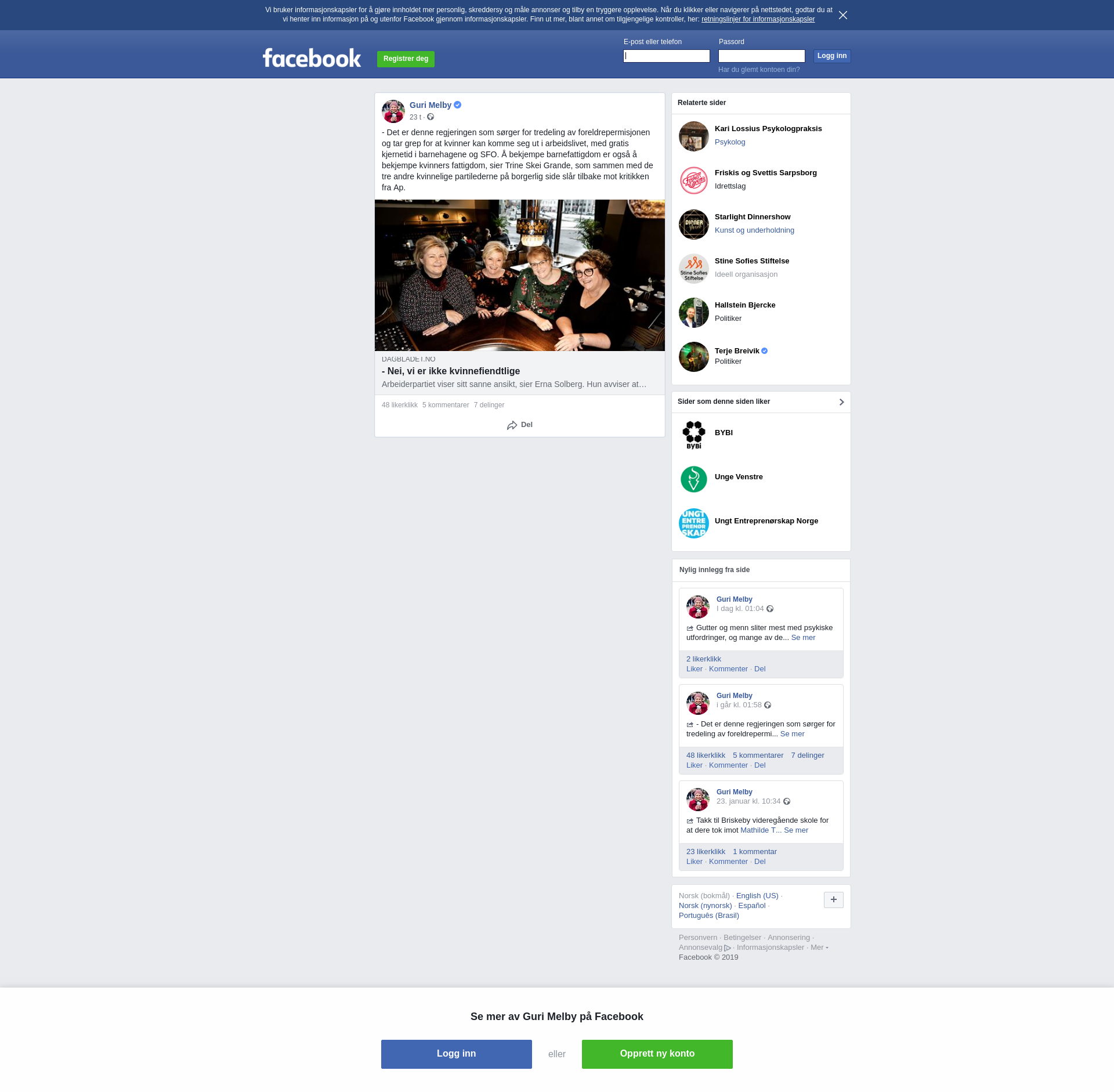The width and height of the screenshot is (1114, 1092).
Task: Open the Unge Venstre green logo
Action: point(694,479)
